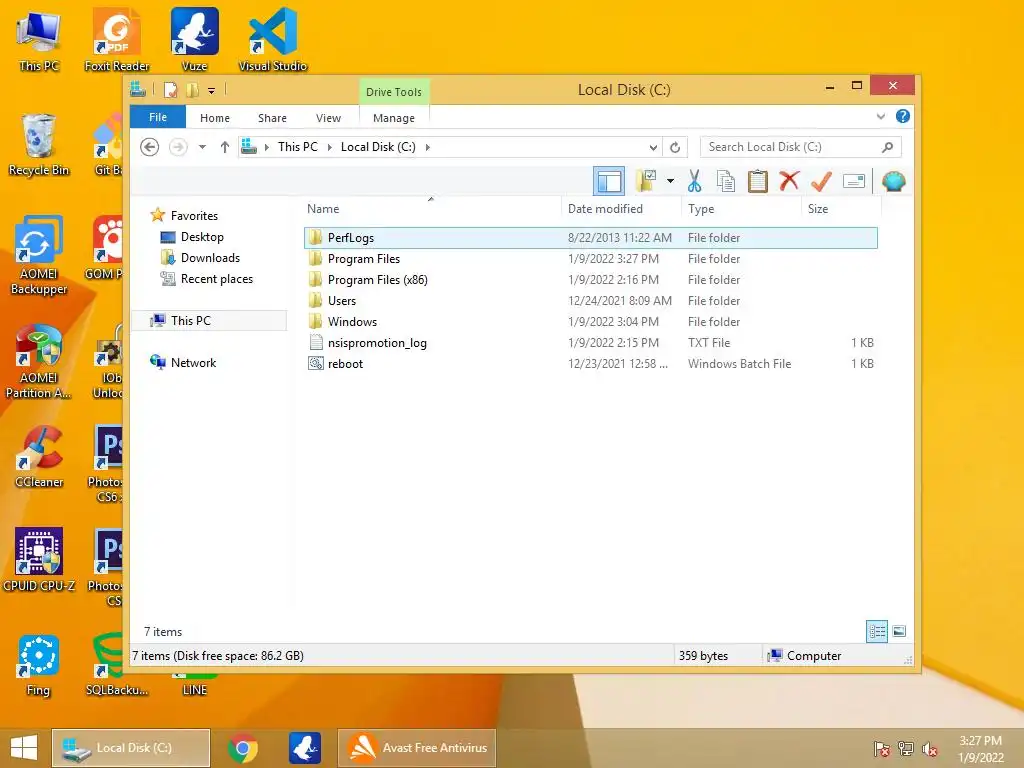Image resolution: width=1024 pixels, height=768 pixels.
Task: Click the folder options toolbar icon
Action: click(x=646, y=181)
